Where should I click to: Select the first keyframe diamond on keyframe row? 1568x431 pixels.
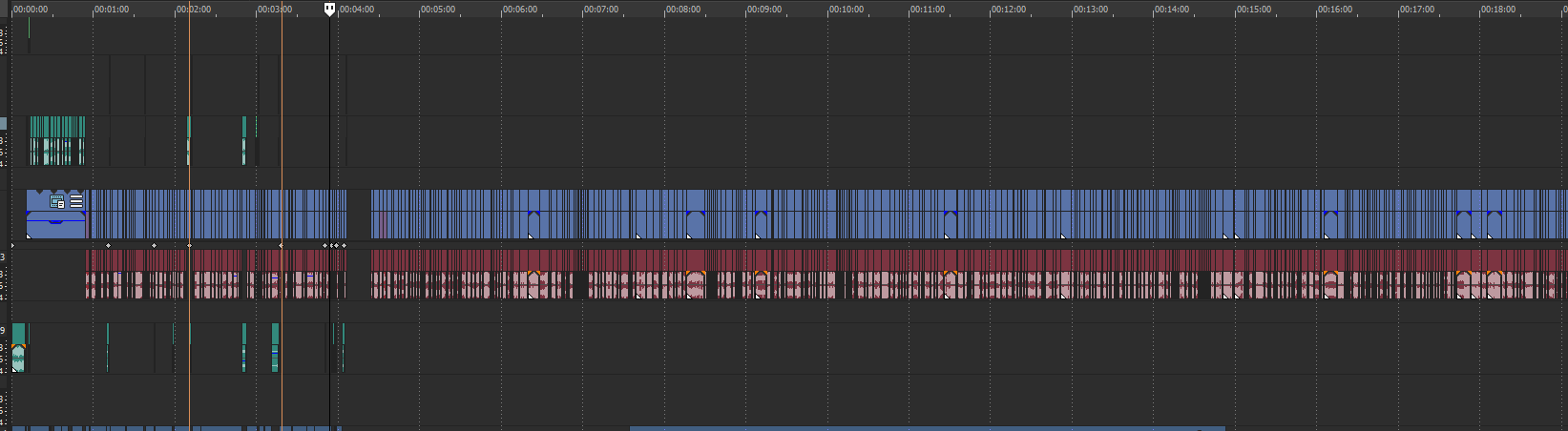coord(108,246)
